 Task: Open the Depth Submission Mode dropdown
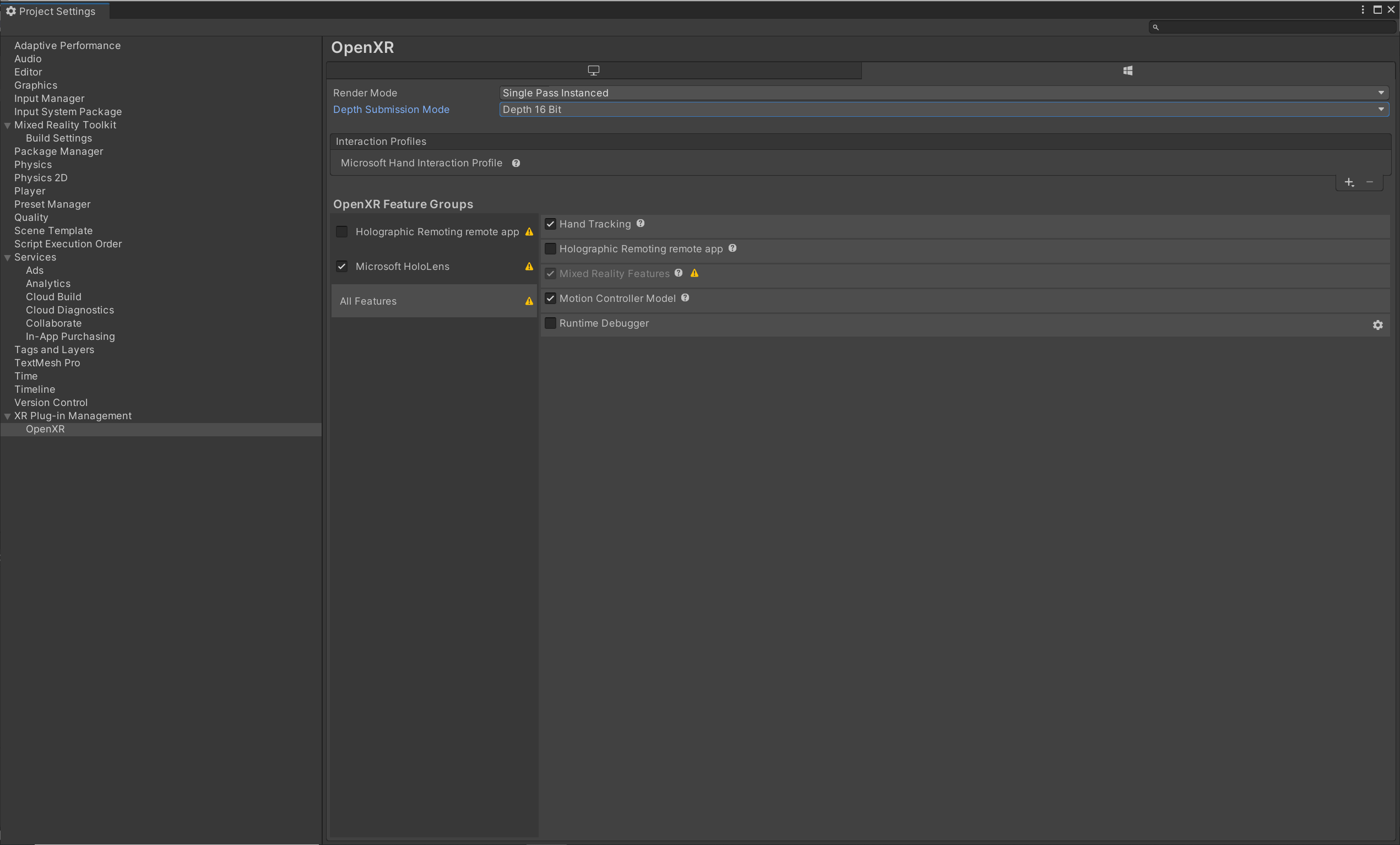pos(944,110)
